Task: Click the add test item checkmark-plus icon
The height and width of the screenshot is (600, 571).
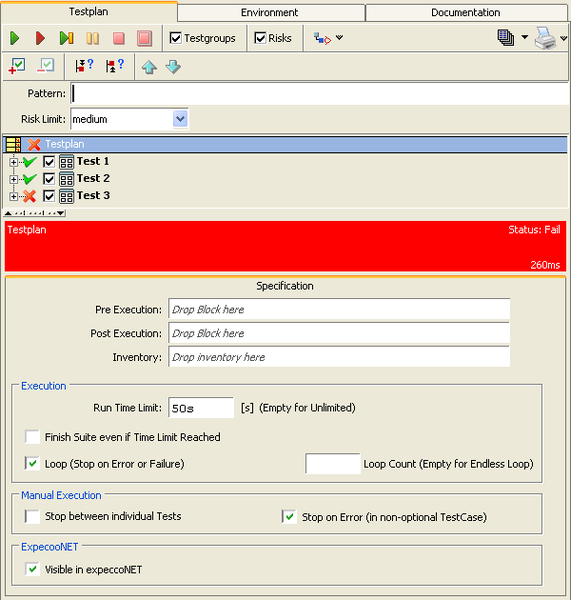Action: click(17, 66)
